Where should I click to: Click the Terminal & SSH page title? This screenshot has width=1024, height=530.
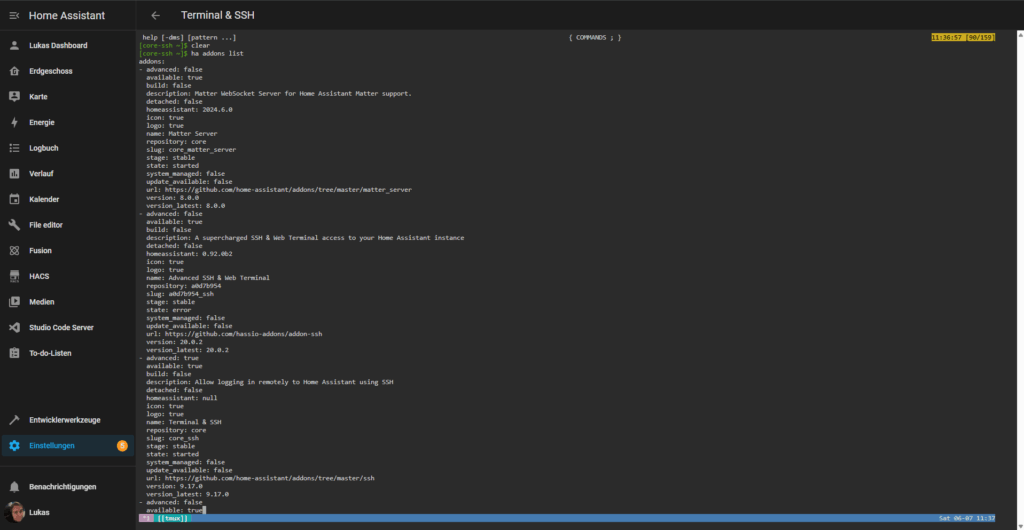click(217, 15)
